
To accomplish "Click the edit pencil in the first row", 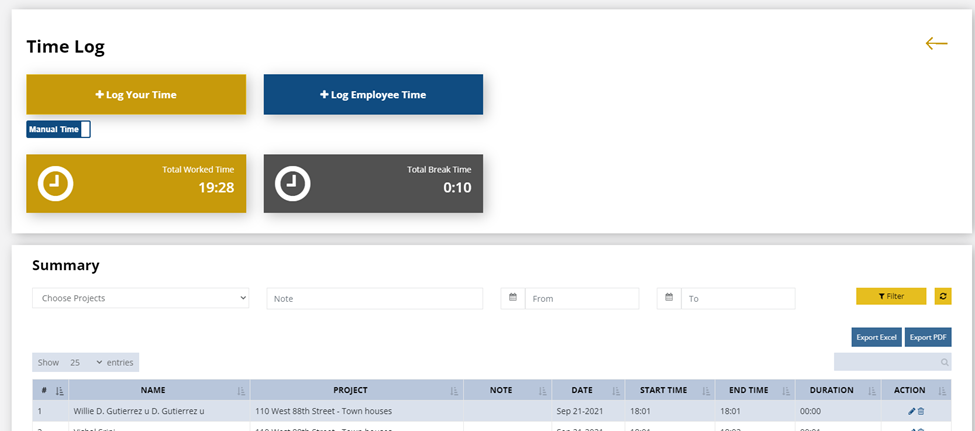I will pyautogui.click(x=911, y=411).
